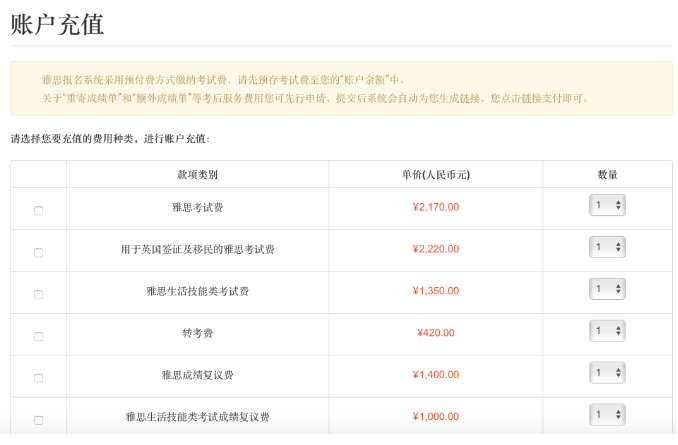Open quantity dropdown for 转考费
The width and height of the screenshot is (678, 445).
607,331
